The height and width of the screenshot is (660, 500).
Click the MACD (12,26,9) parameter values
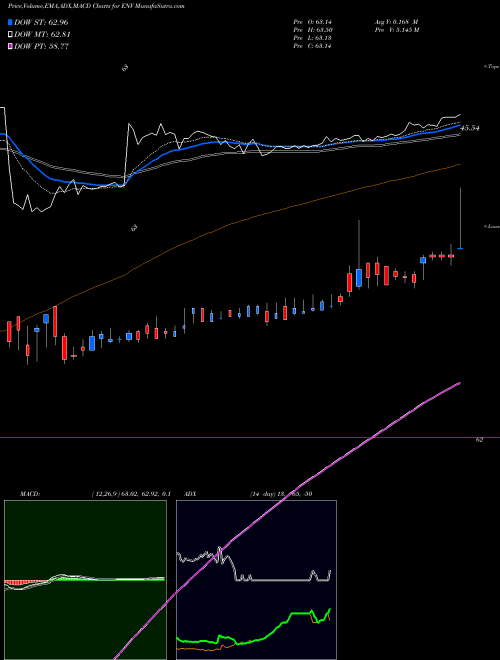pos(130,494)
